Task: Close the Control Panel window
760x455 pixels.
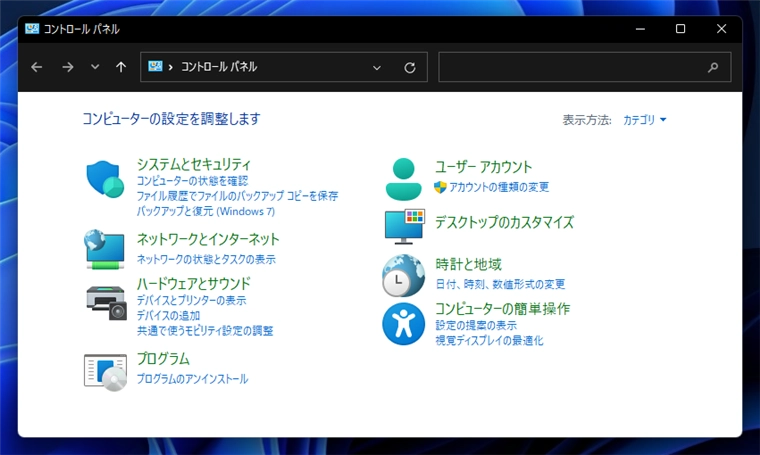Action: pyautogui.click(x=721, y=29)
